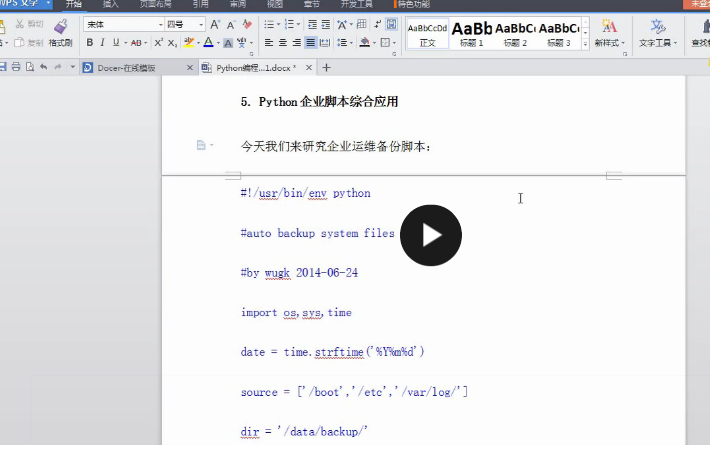710x468 pixels.
Task: Increase paragraph indent
Action: pyautogui.click(x=326, y=24)
